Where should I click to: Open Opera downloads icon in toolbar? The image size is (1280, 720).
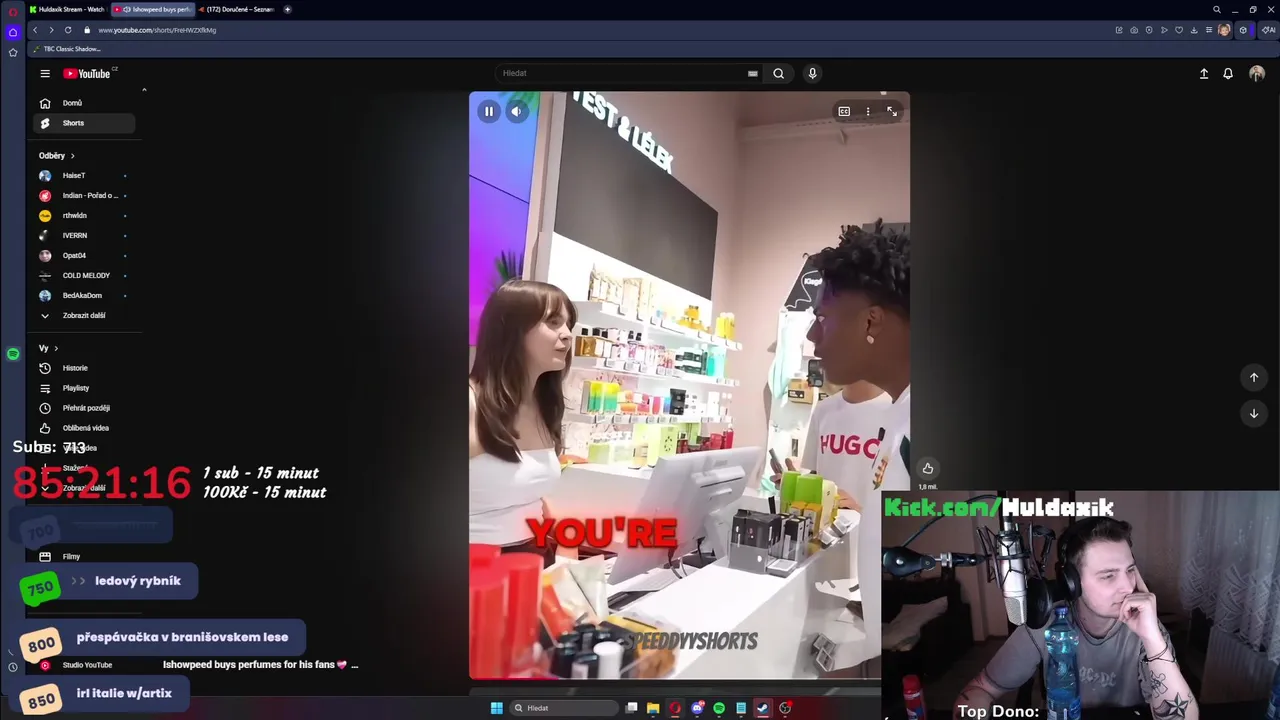(1194, 30)
